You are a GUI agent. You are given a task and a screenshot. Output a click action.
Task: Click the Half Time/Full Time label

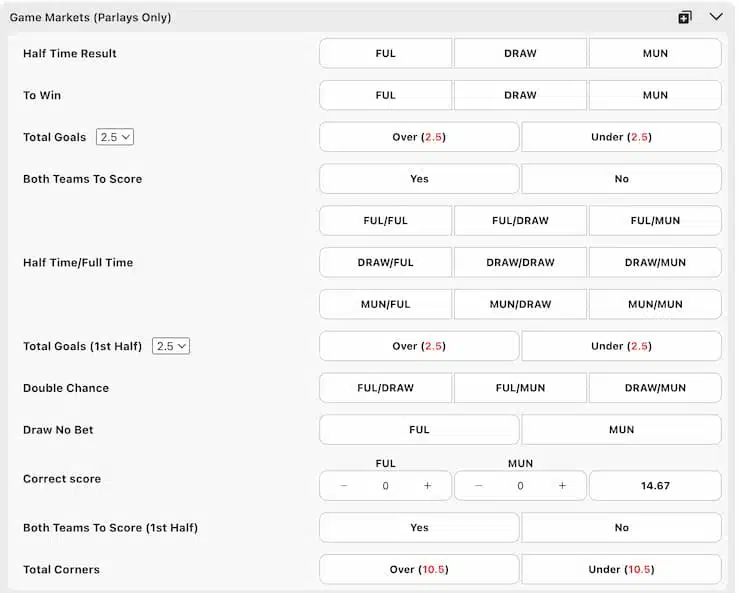(x=78, y=262)
